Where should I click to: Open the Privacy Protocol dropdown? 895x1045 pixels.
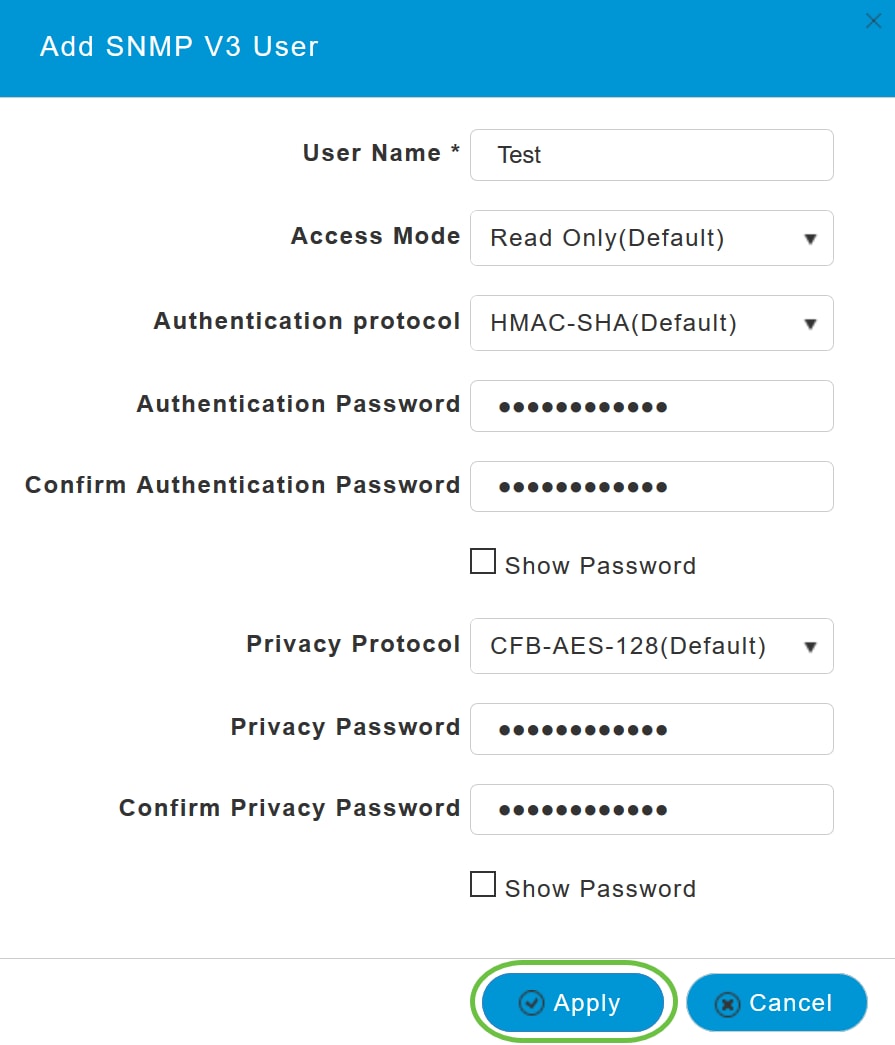[x=651, y=646]
